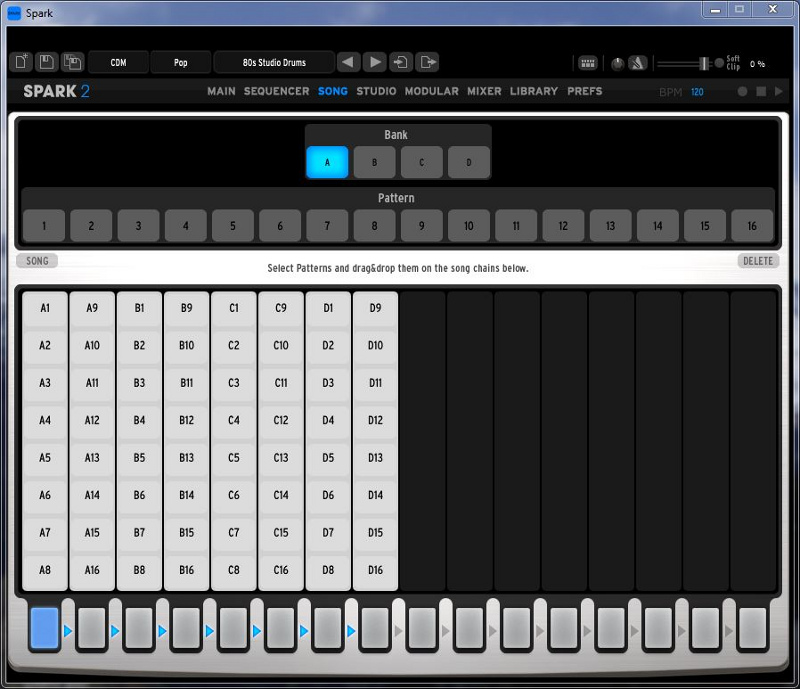Click the A10 cell in the song chain

92,346
